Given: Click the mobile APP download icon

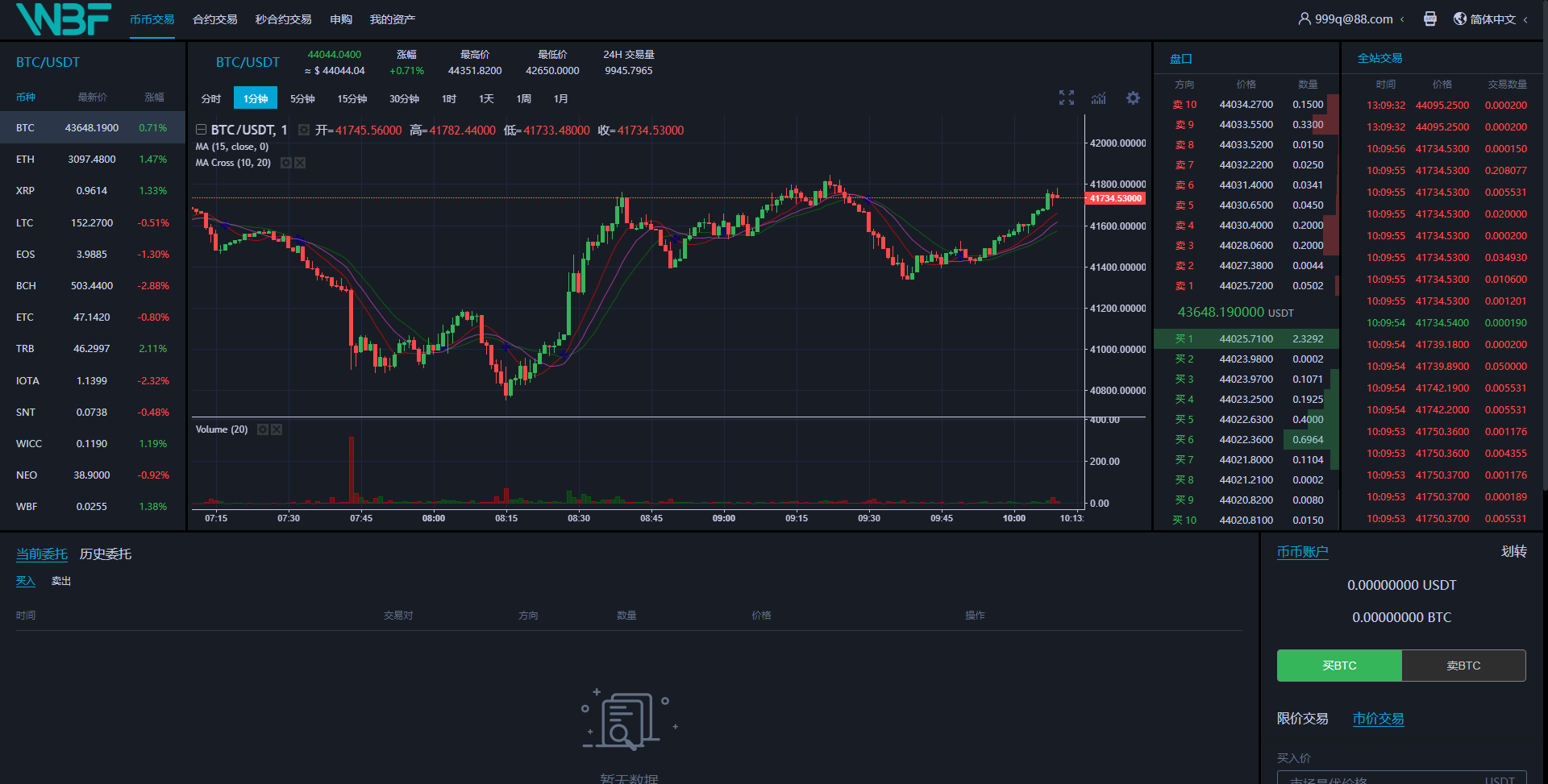Looking at the screenshot, I should click(x=1429, y=19).
